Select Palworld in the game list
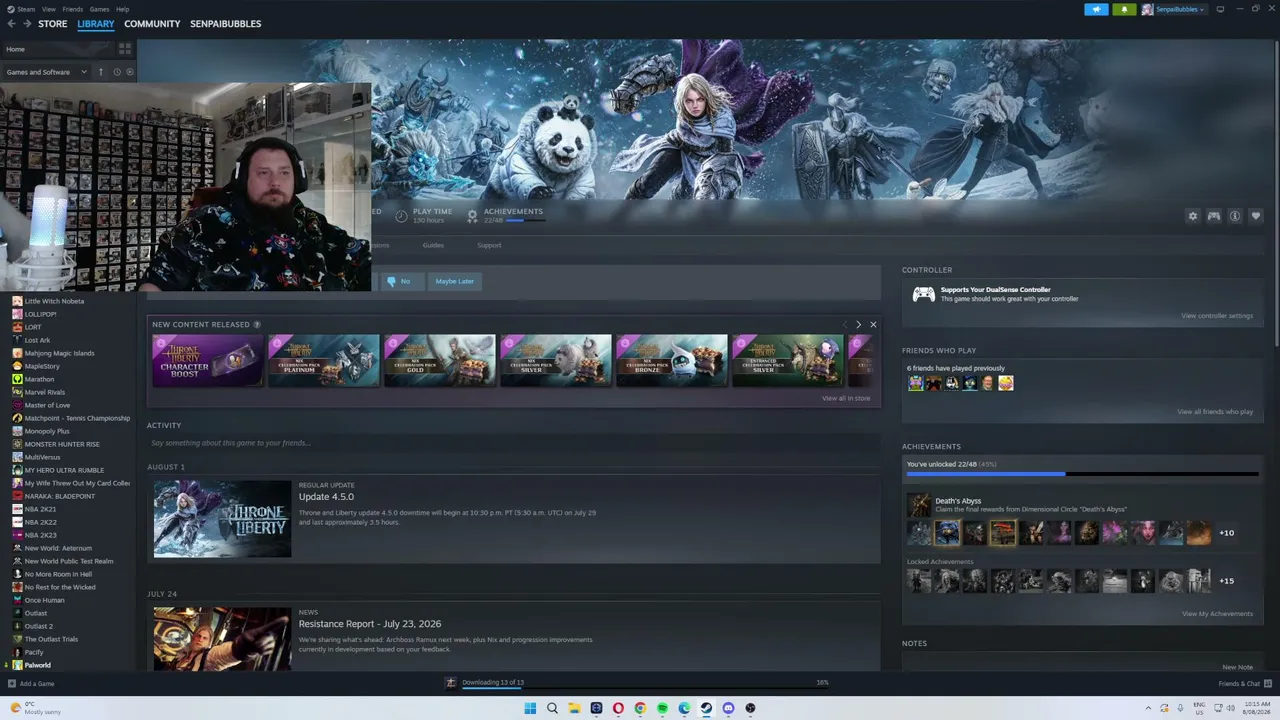This screenshot has width=1280, height=720. tap(37, 665)
